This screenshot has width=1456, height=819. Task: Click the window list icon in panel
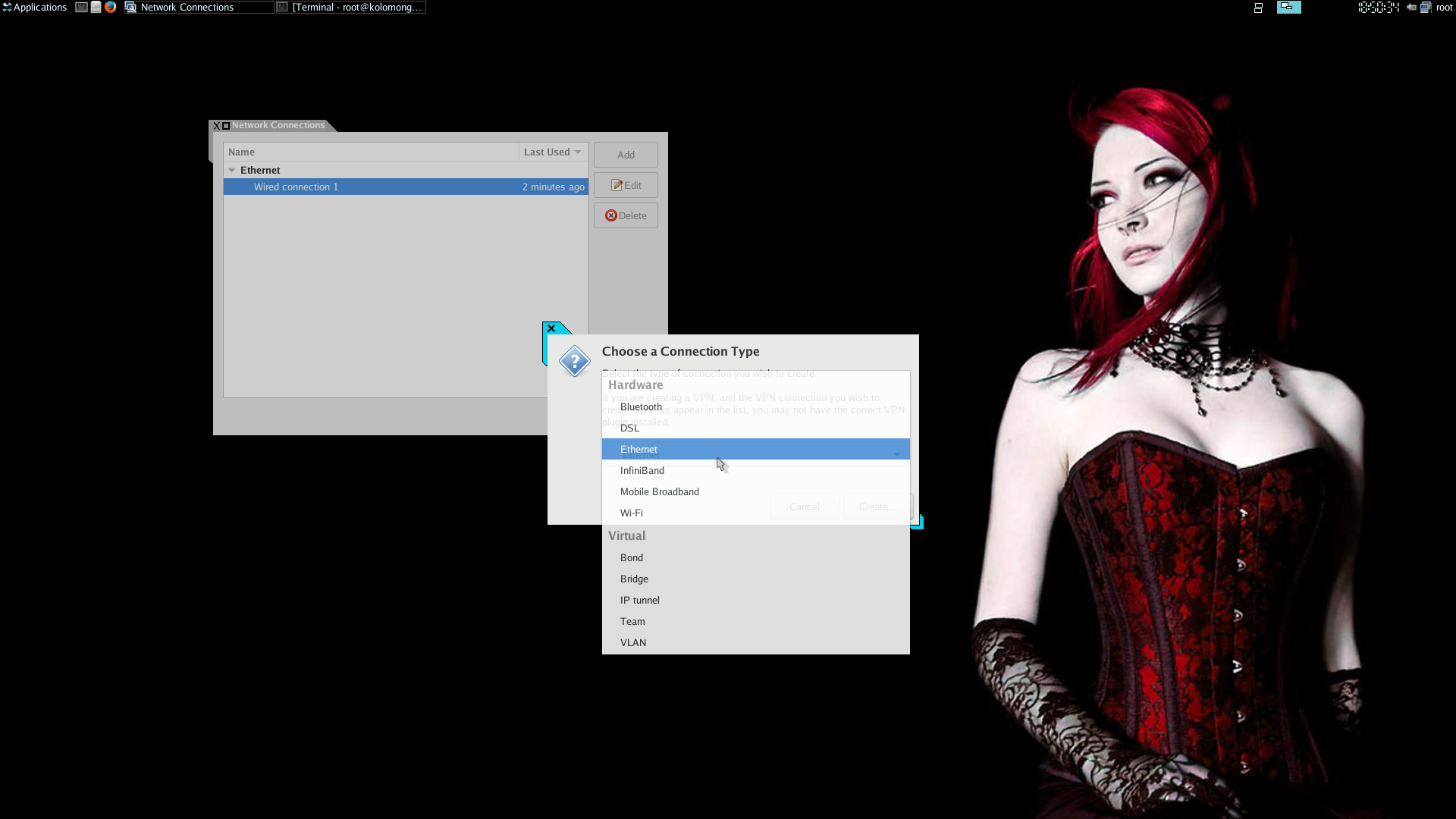[x=1258, y=8]
